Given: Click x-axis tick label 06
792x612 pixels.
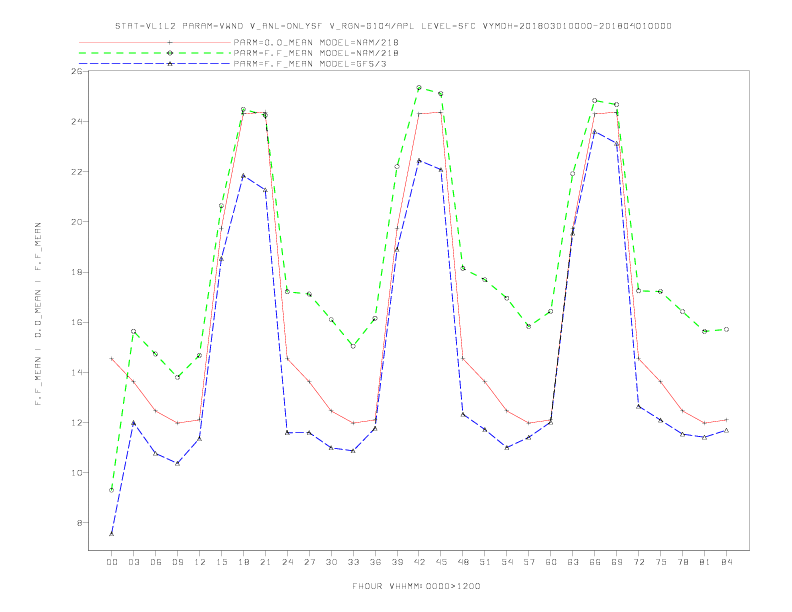Looking at the screenshot, I should click(156, 562).
